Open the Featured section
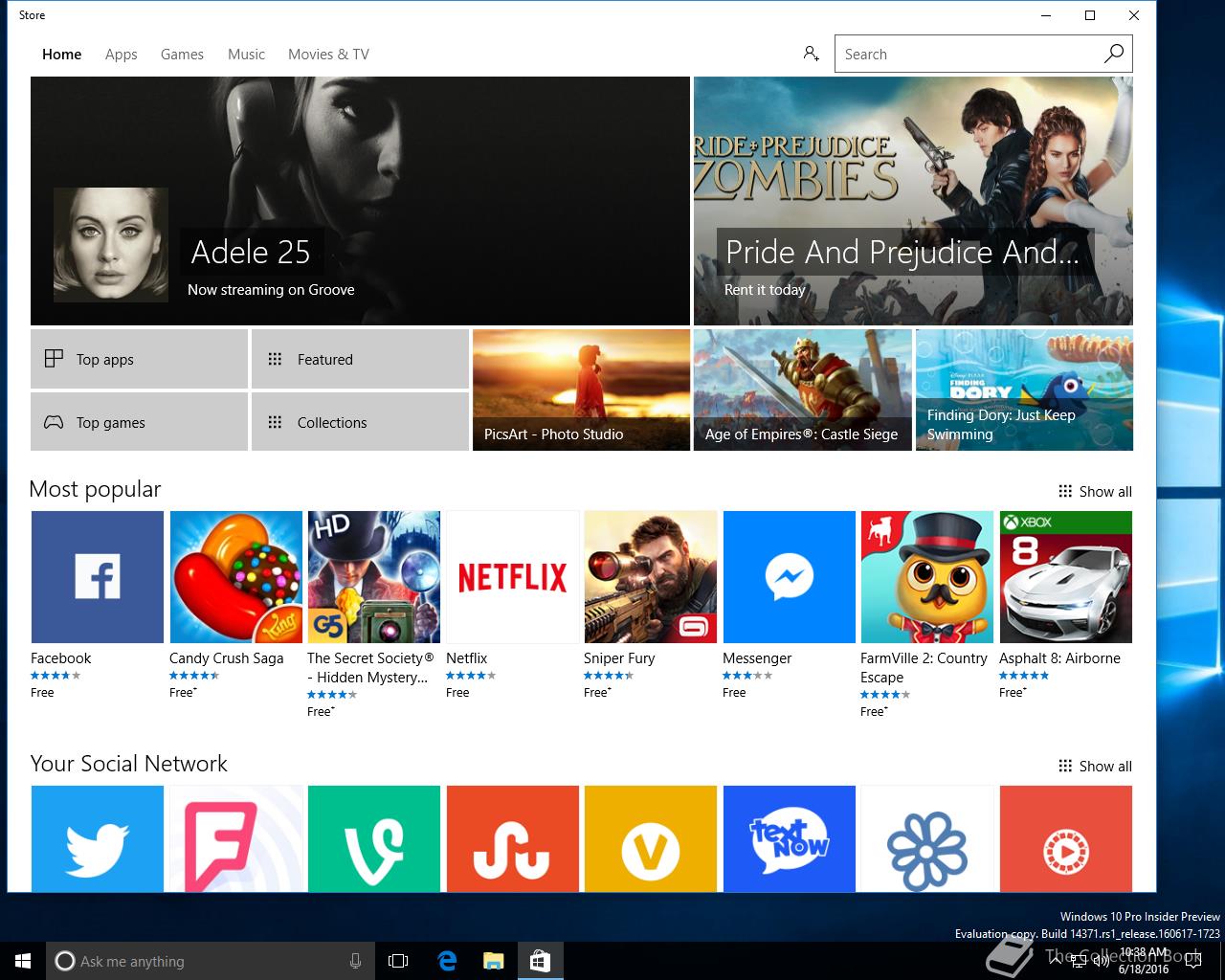This screenshot has height=980, width=1225. 360,359
